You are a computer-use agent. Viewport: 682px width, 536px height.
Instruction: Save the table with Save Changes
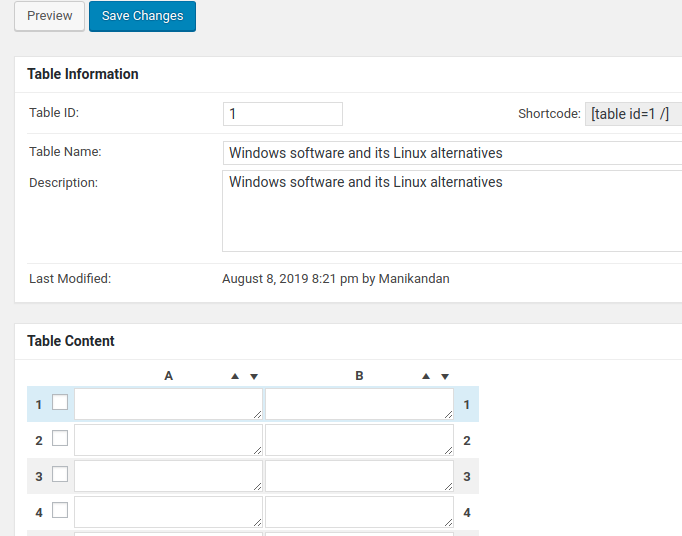click(x=142, y=16)
